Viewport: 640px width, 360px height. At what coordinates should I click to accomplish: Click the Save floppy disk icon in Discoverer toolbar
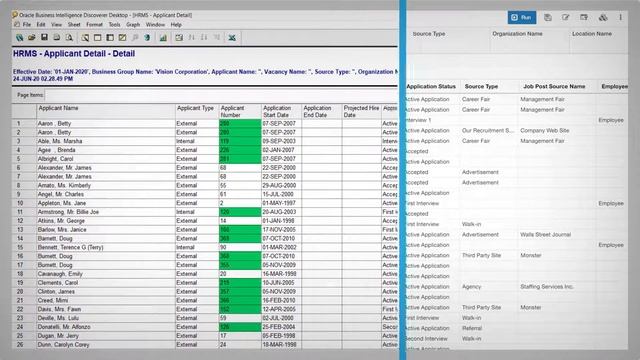(44, 38)
